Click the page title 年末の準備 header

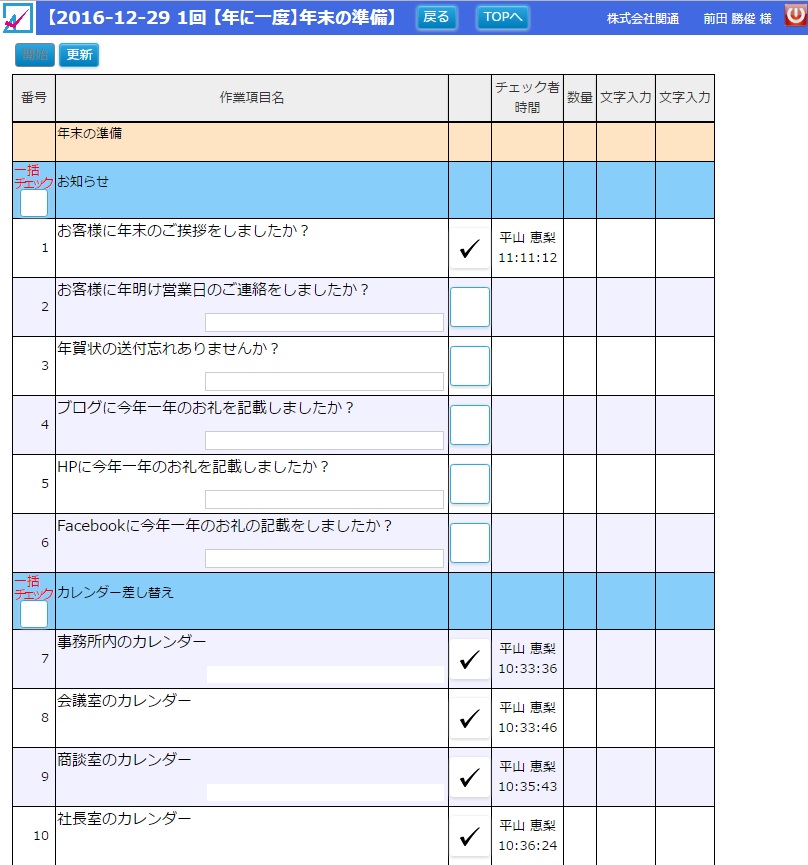[221, 18]
